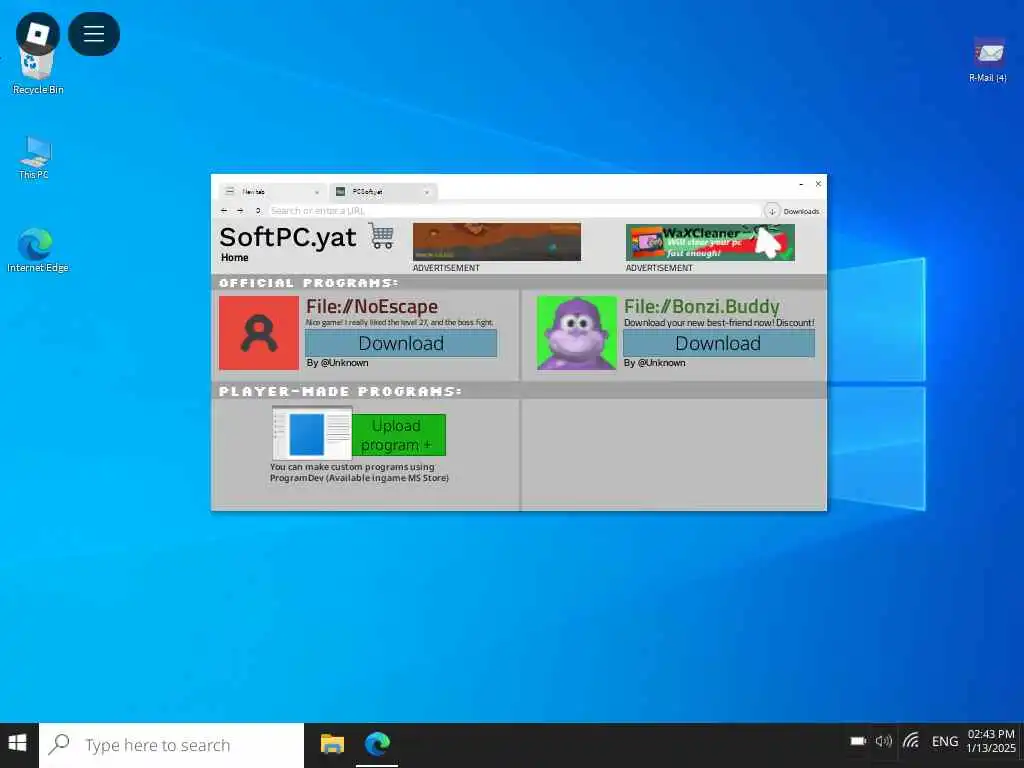Open the Roblox logo button
The height and width of the screenshot is (768, 1024).
click(x=38, y=34)
